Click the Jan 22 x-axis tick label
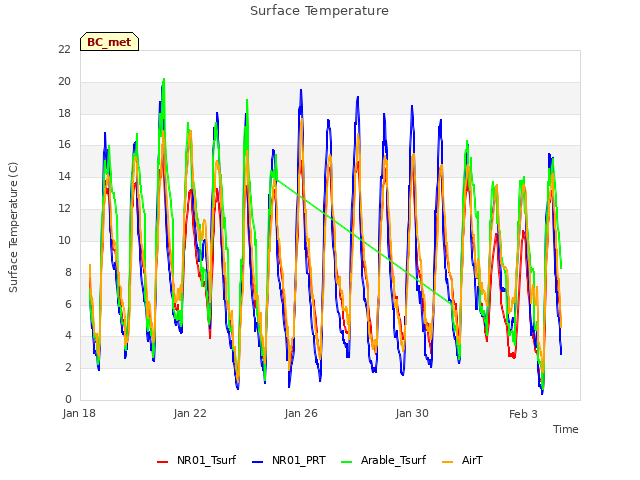The height and width of the screenshot is (480, 640). tap(190, 413)
